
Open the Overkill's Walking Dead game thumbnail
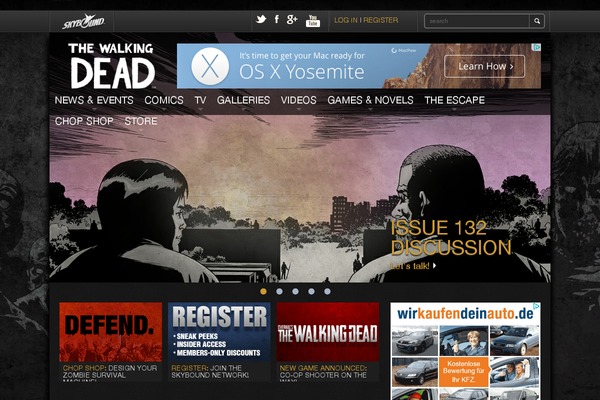click(328, 332)
